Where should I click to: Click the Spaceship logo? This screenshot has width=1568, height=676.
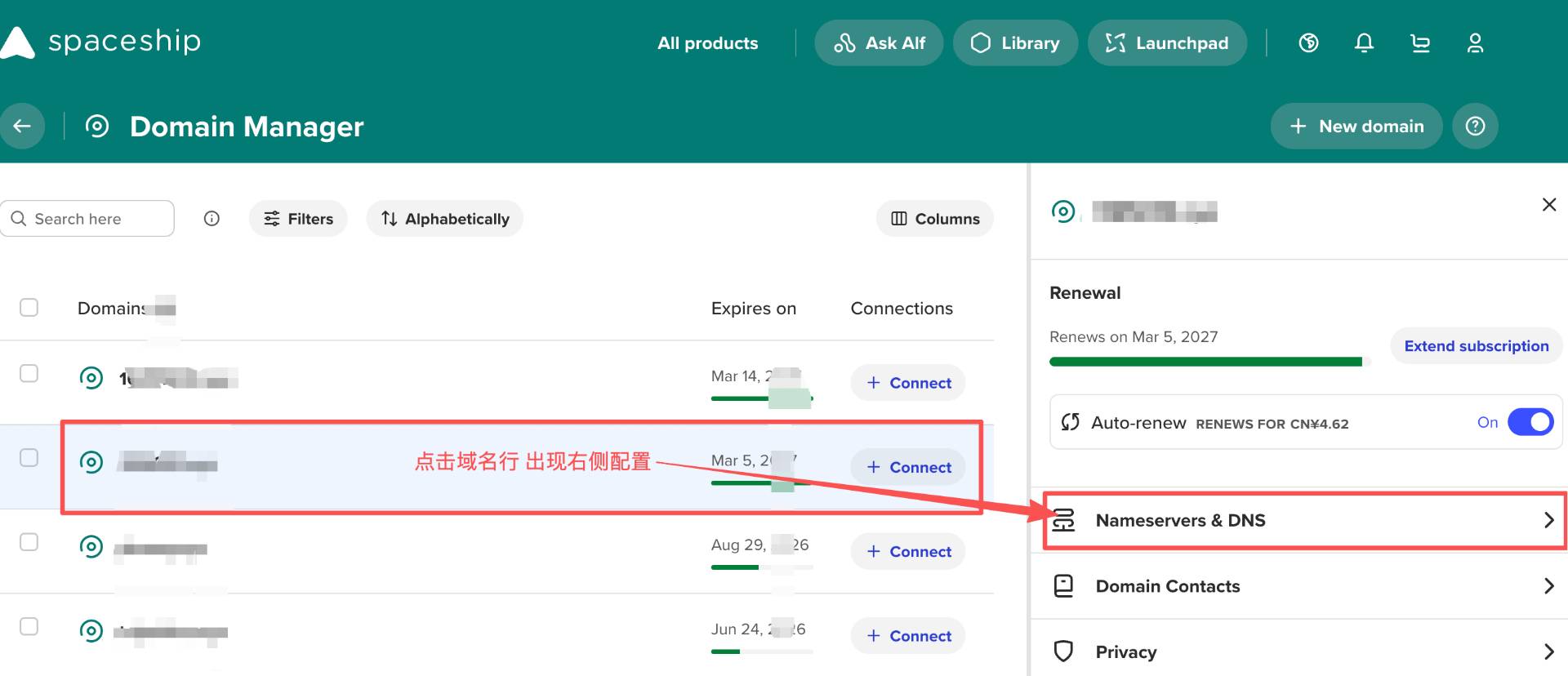click(x=102, y=42)
